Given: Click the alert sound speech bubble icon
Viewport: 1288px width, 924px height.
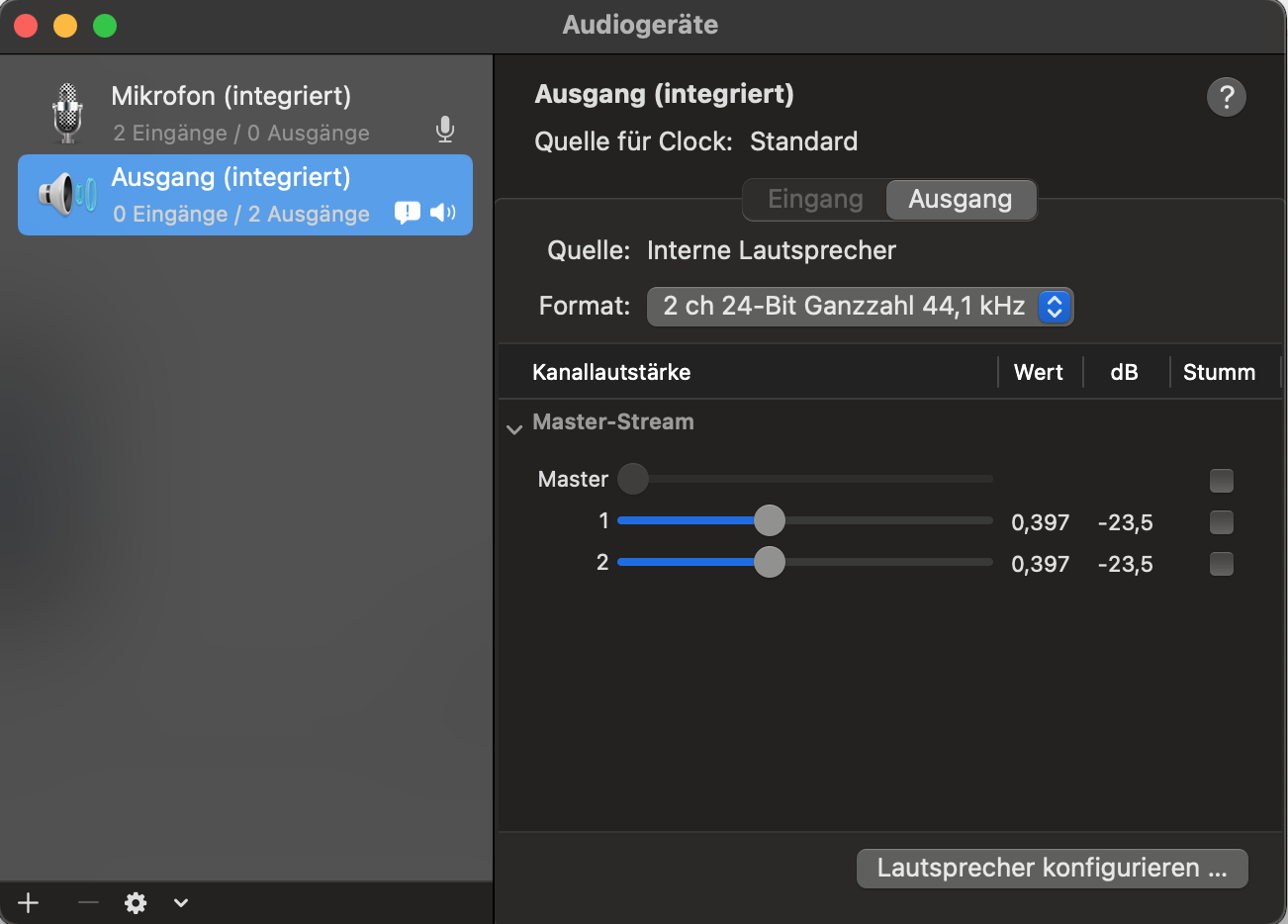Looking at the screenshot, I should pyautogui.click(x=407, y=212).
